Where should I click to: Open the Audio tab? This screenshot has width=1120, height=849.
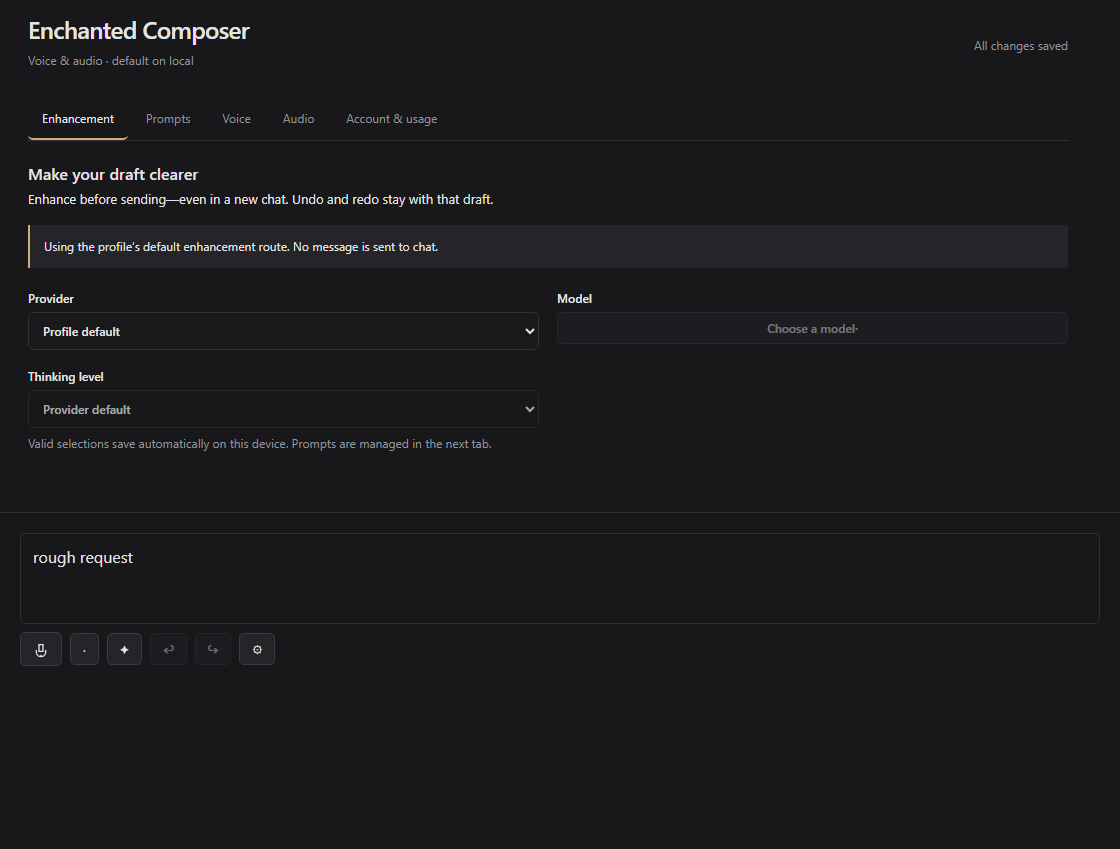[299, 119]
